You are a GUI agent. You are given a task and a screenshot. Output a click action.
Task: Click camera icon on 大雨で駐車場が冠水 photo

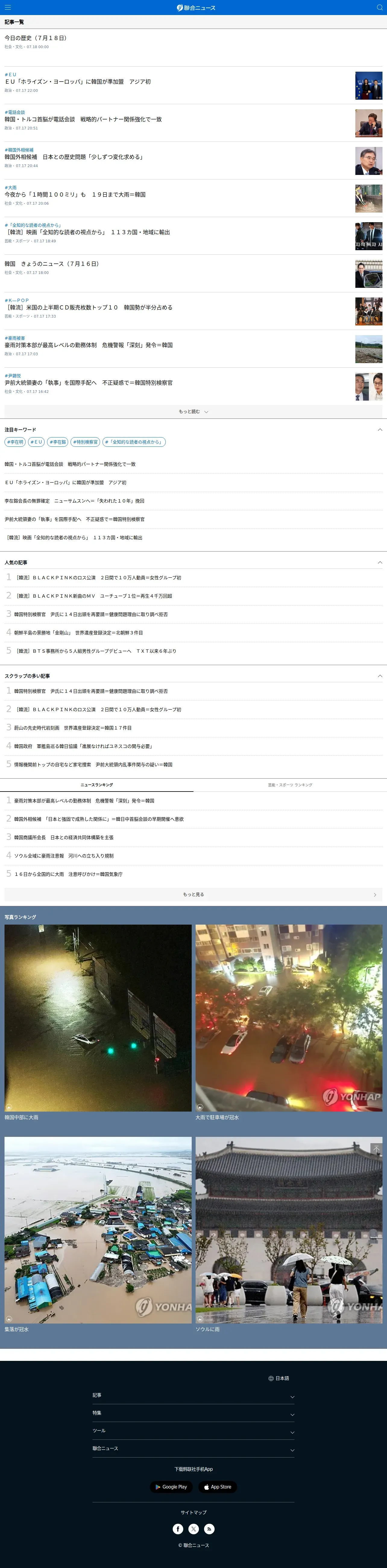[x=200, y=1107]
